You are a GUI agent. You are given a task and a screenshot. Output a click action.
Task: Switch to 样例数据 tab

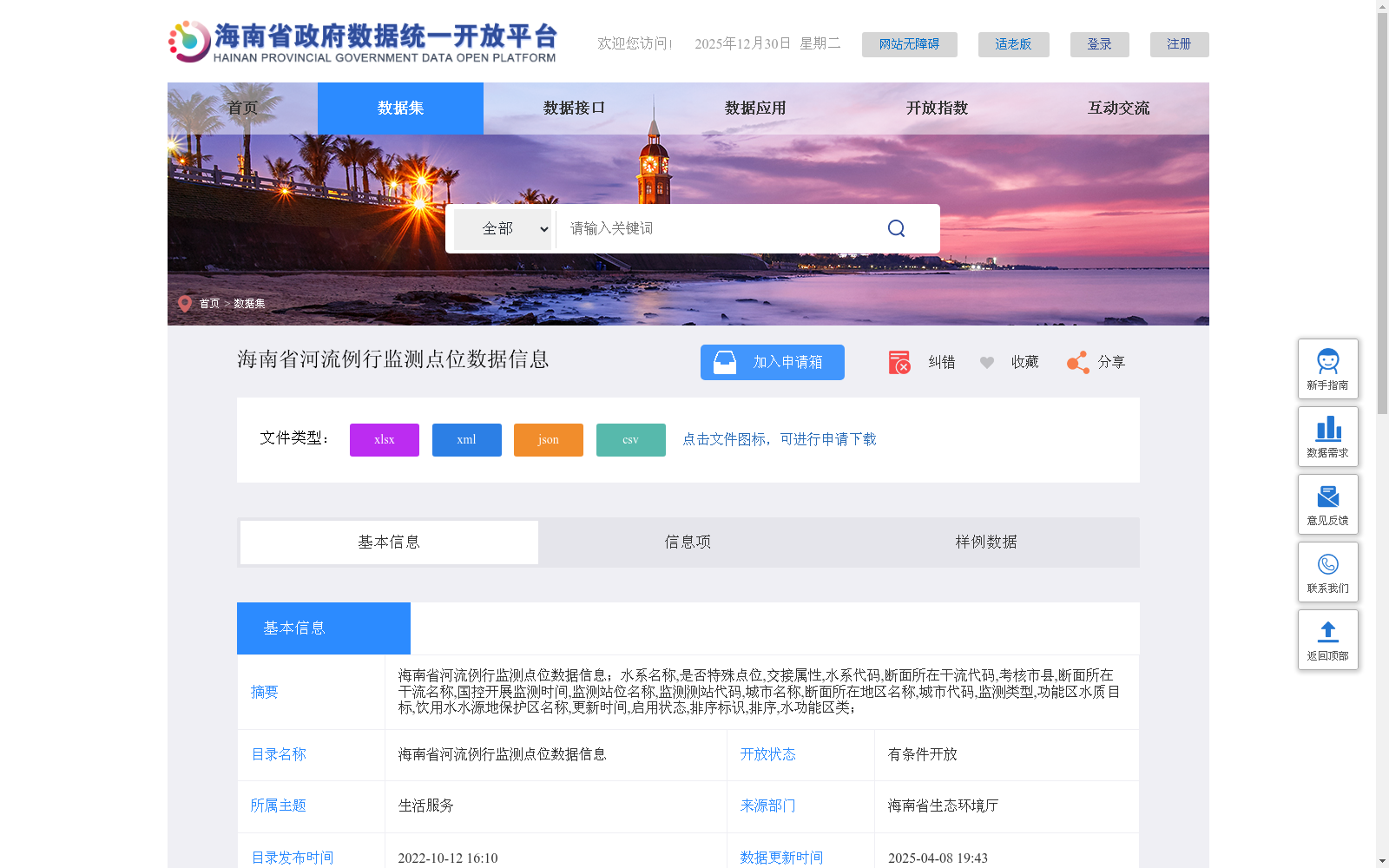(986, 542)
